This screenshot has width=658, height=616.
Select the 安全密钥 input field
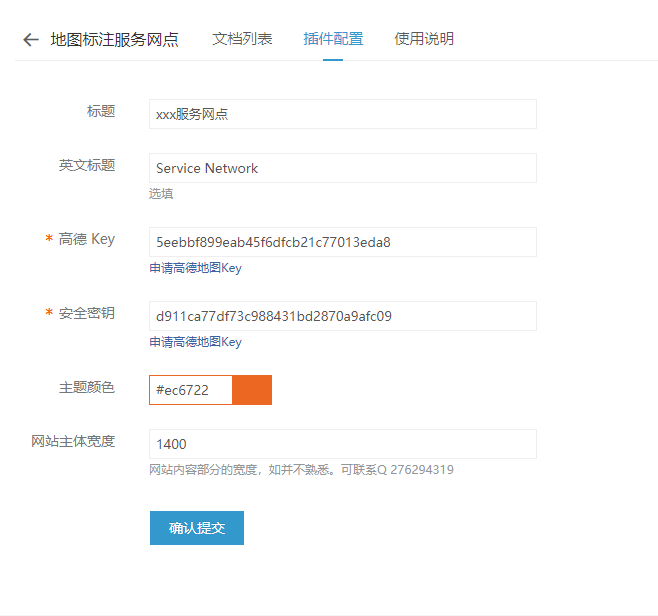(x=343, y=316)
